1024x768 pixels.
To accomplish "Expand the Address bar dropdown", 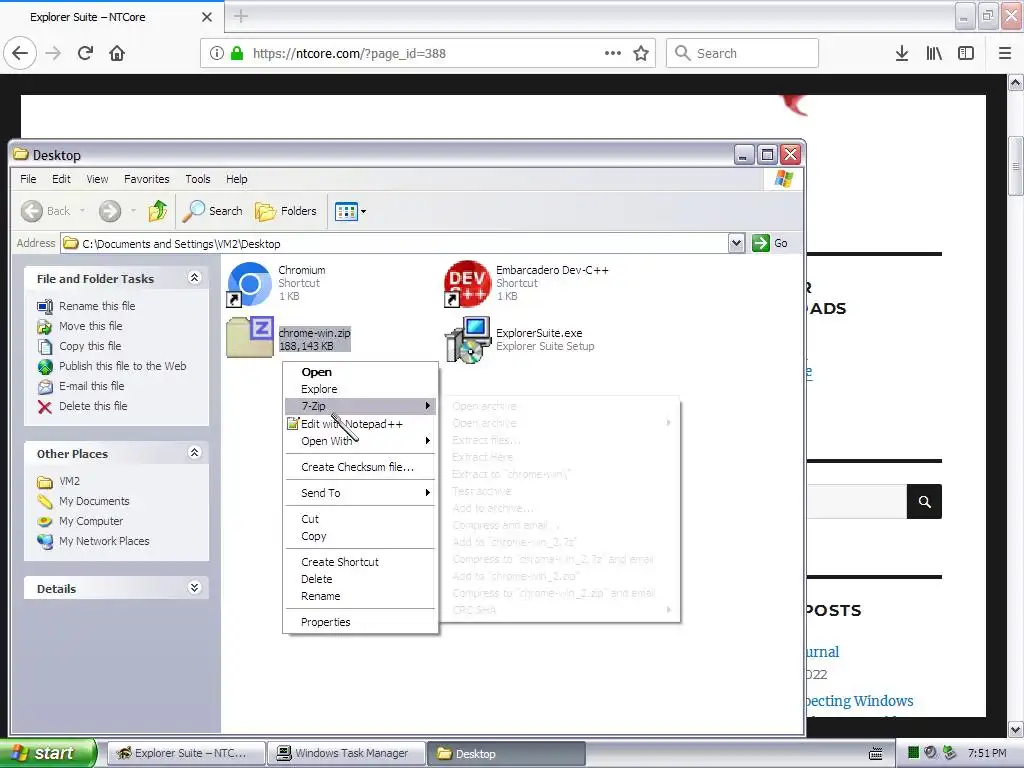I will 736,244.
